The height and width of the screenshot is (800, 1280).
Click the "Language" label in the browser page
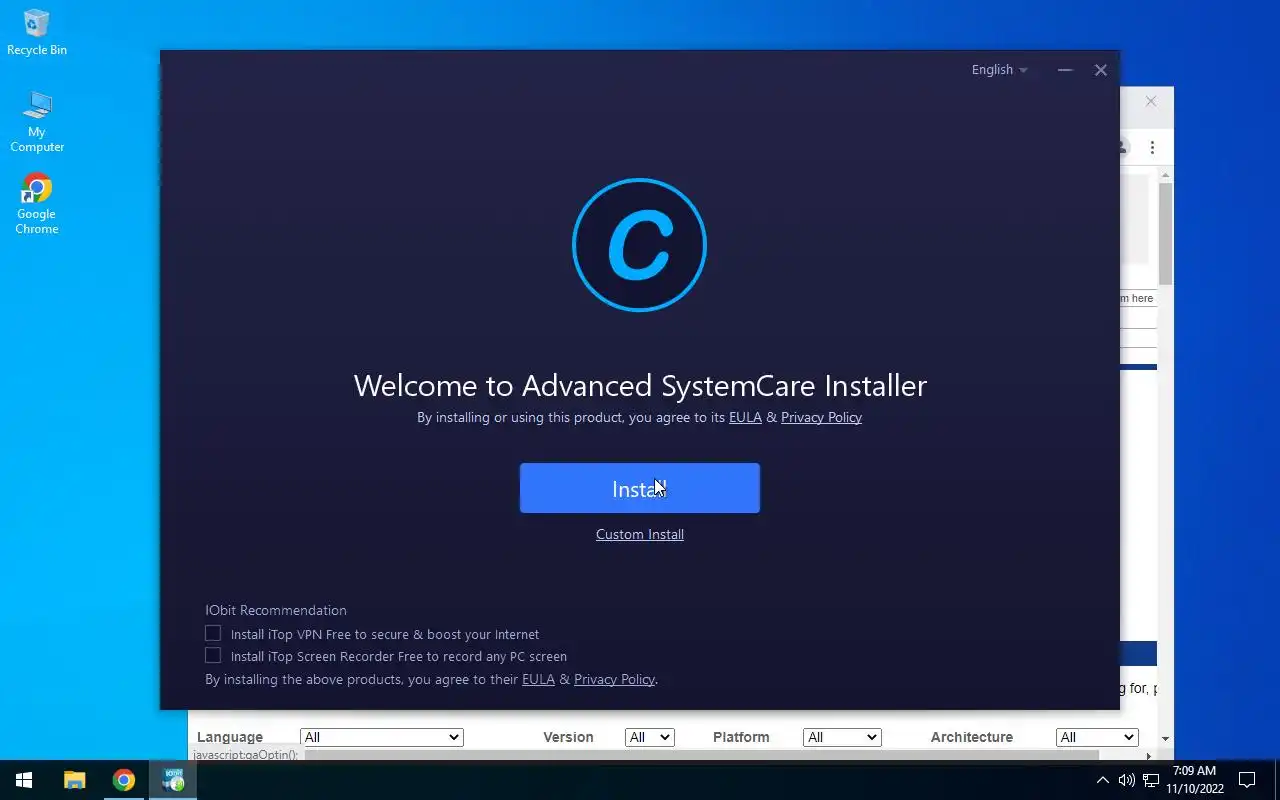pyautogui.click(x=230, y=737)
